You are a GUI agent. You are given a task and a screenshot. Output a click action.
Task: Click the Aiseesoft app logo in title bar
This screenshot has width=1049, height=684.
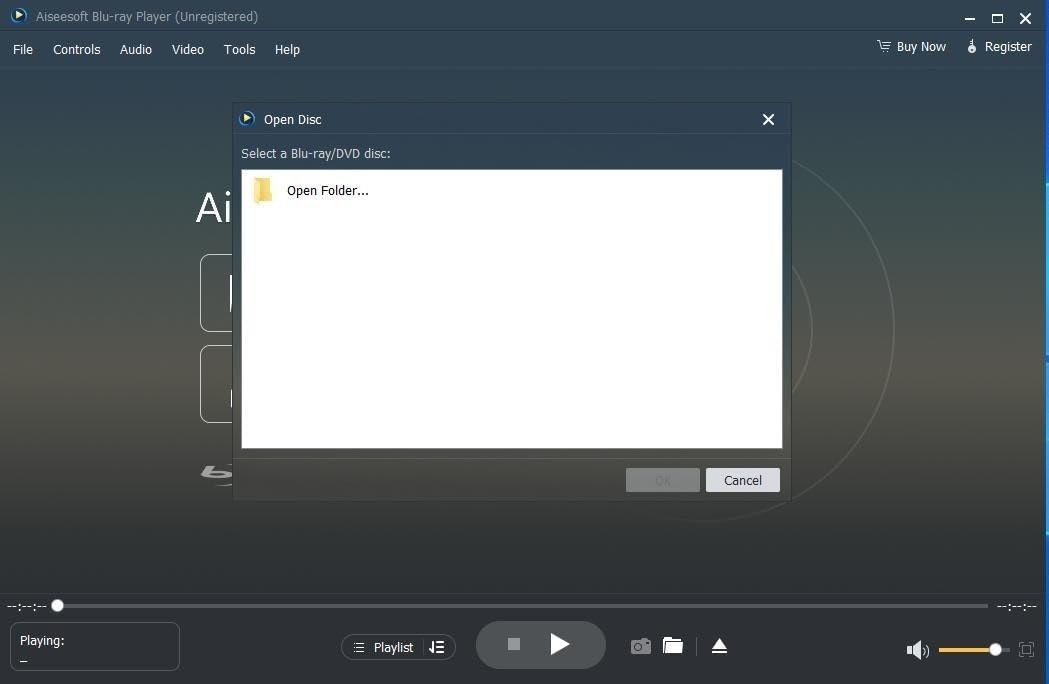[19, 15]
